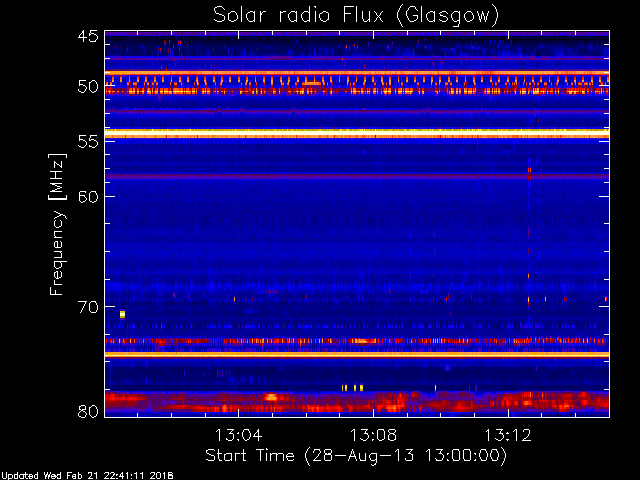The height and width of the screenshot is (480, 640).
Task: Click the 'Updated Wed Feb 21 22:41:11 2018' timestamp
Action: tap(87, 476)
